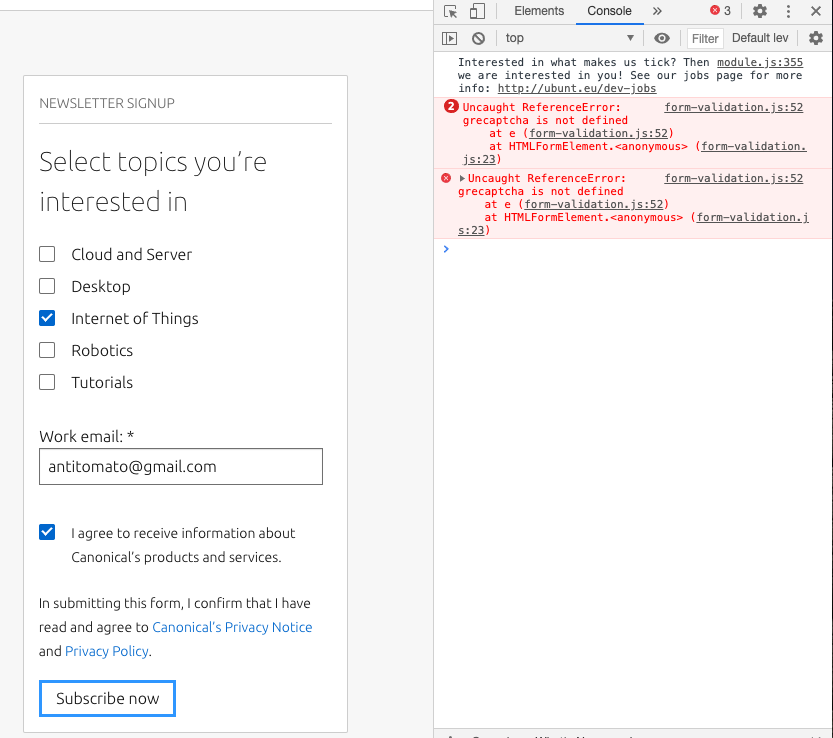
Task: Click the red error count badge
Action: 720,11
